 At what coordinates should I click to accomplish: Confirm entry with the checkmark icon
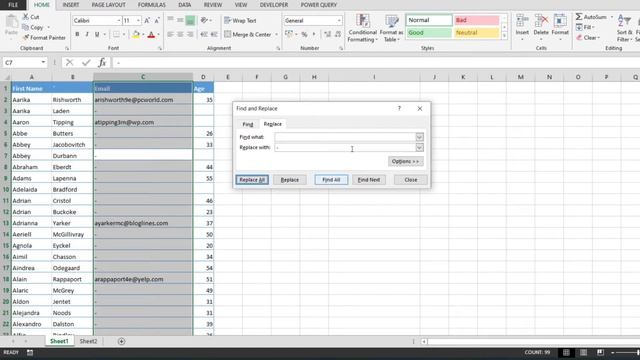(x=86, y=62)
